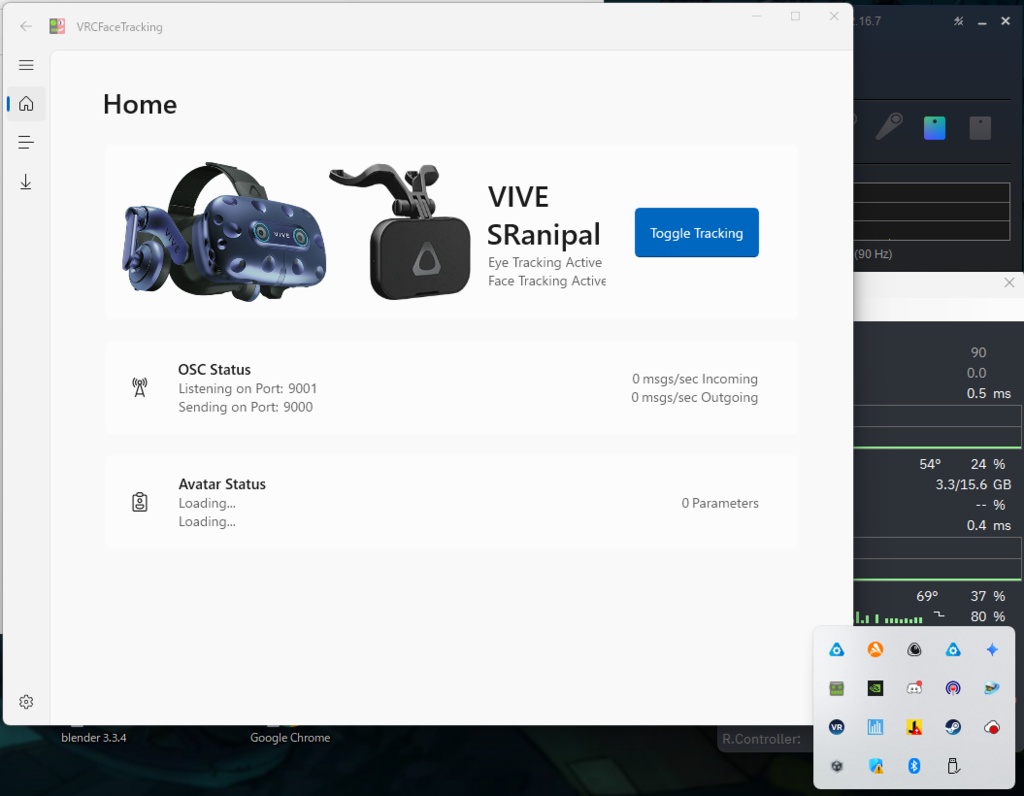Image resolution: width=1024 pixels, height=796 pixels.
Task: Open Steam from the system tray
Action: pos(953,727)
